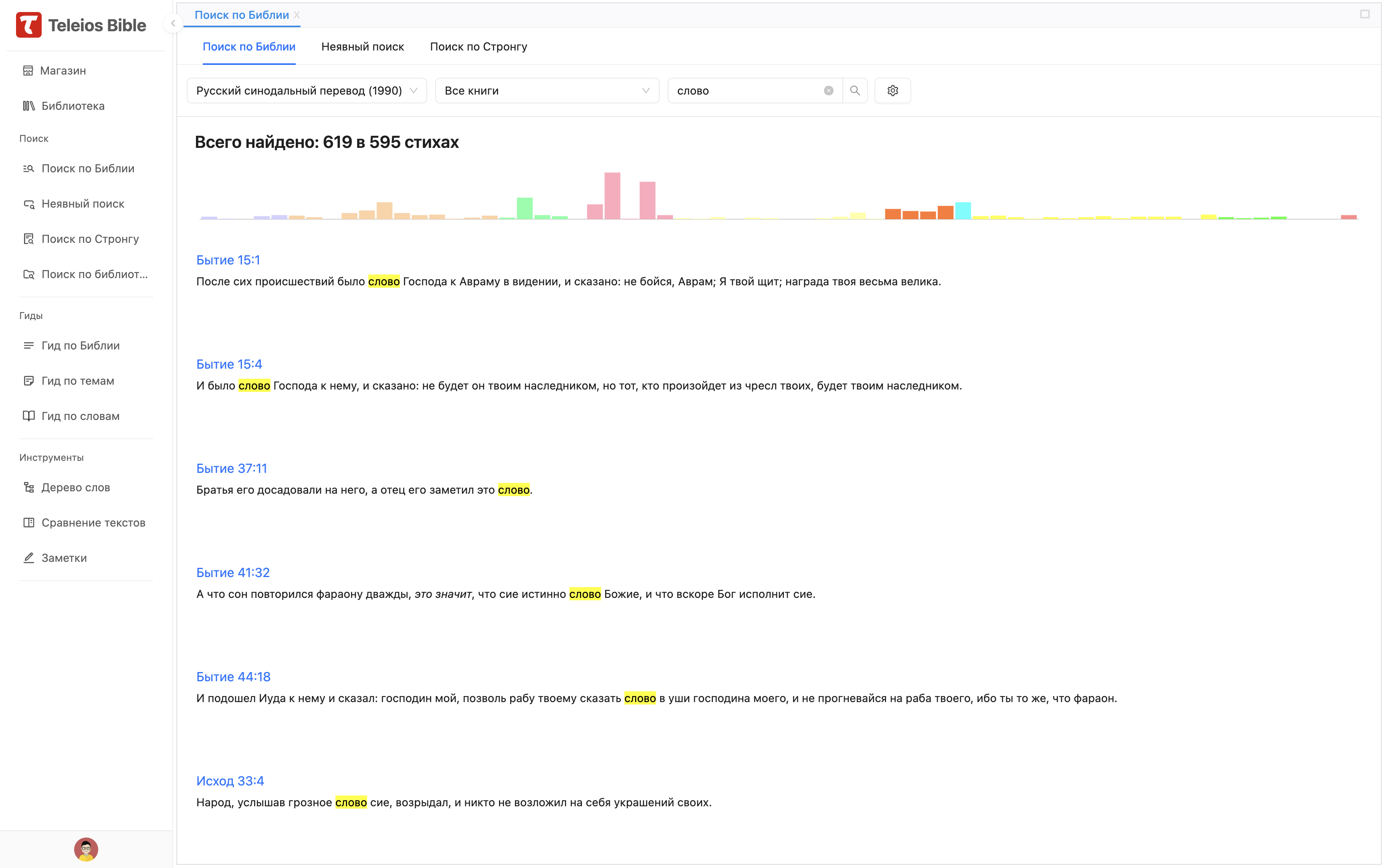Viewport: 1385px width, 868px height.
Task: Open Библиотека in sidebar
Action: (72, 106)
